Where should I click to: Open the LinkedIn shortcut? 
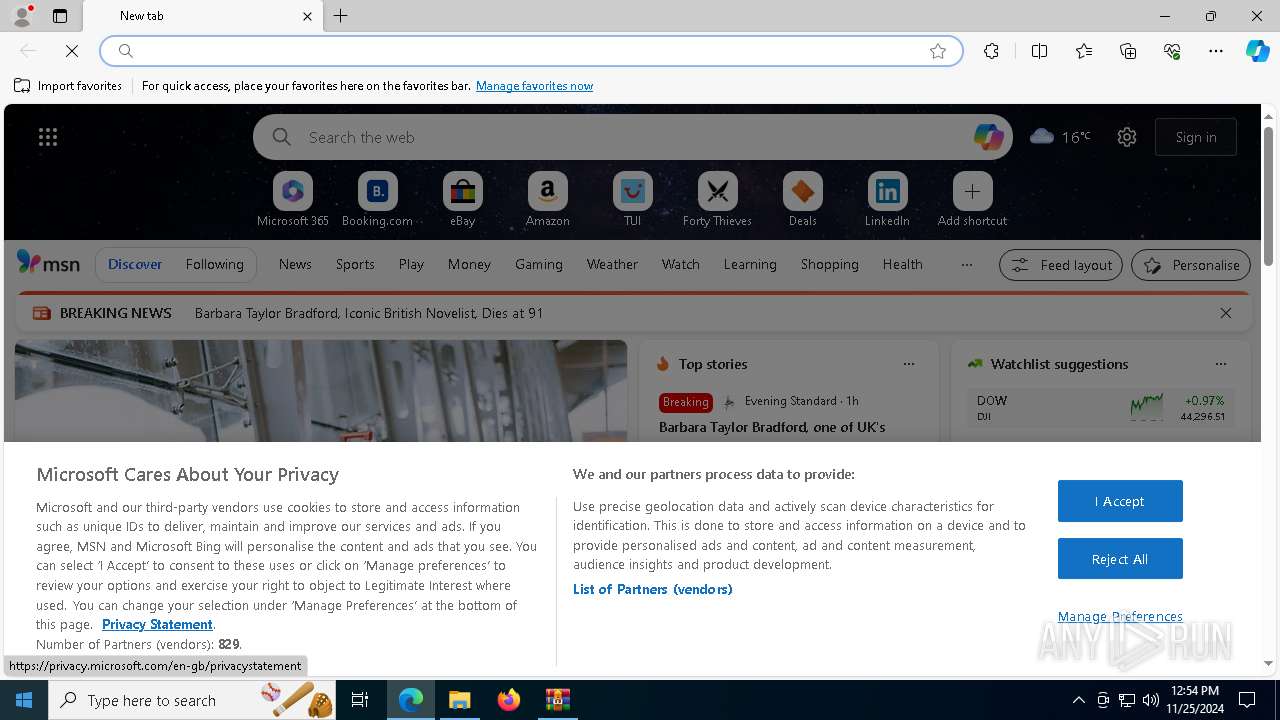point(887,200)
